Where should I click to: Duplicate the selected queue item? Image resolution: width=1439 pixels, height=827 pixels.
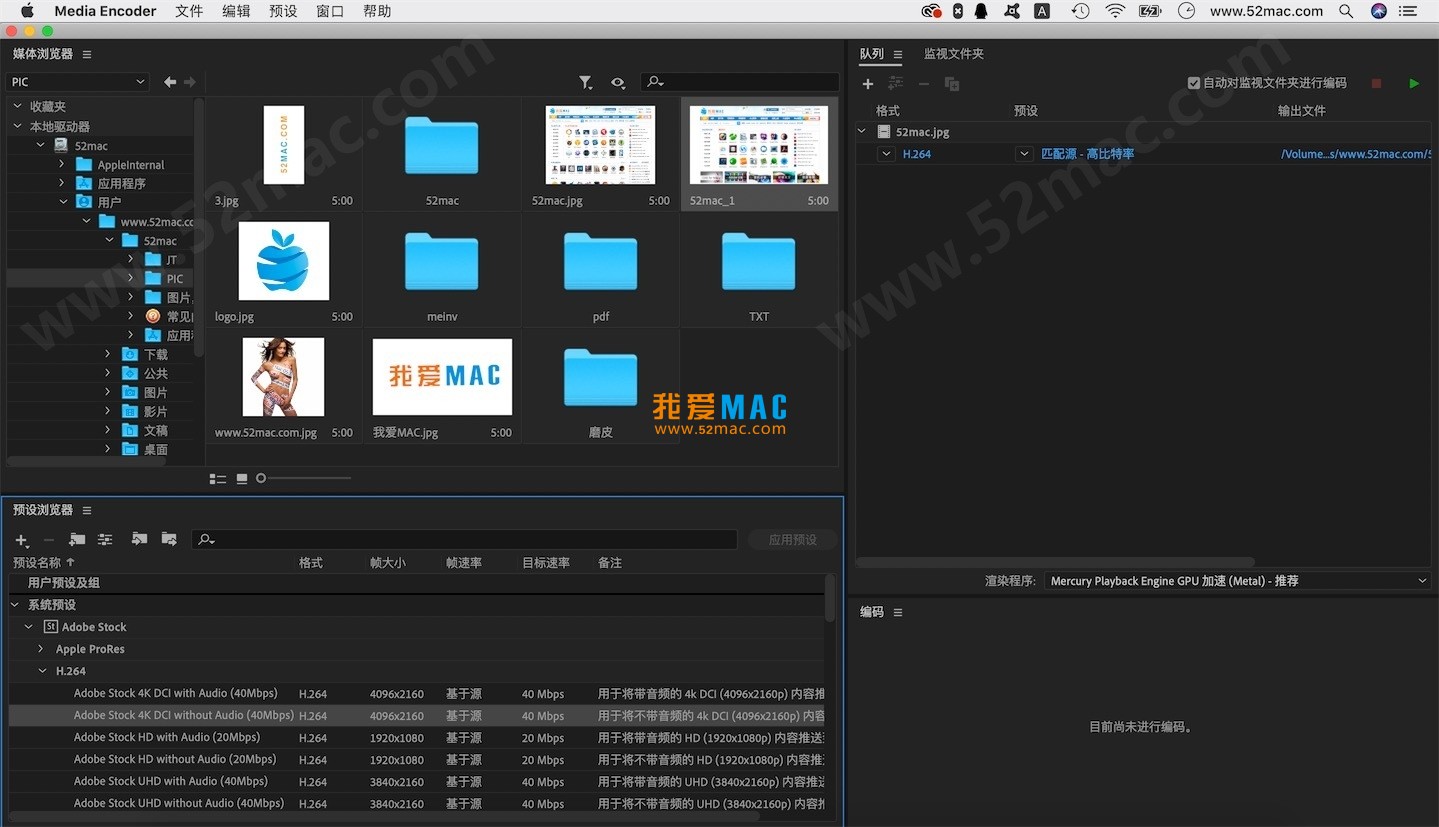952,84
